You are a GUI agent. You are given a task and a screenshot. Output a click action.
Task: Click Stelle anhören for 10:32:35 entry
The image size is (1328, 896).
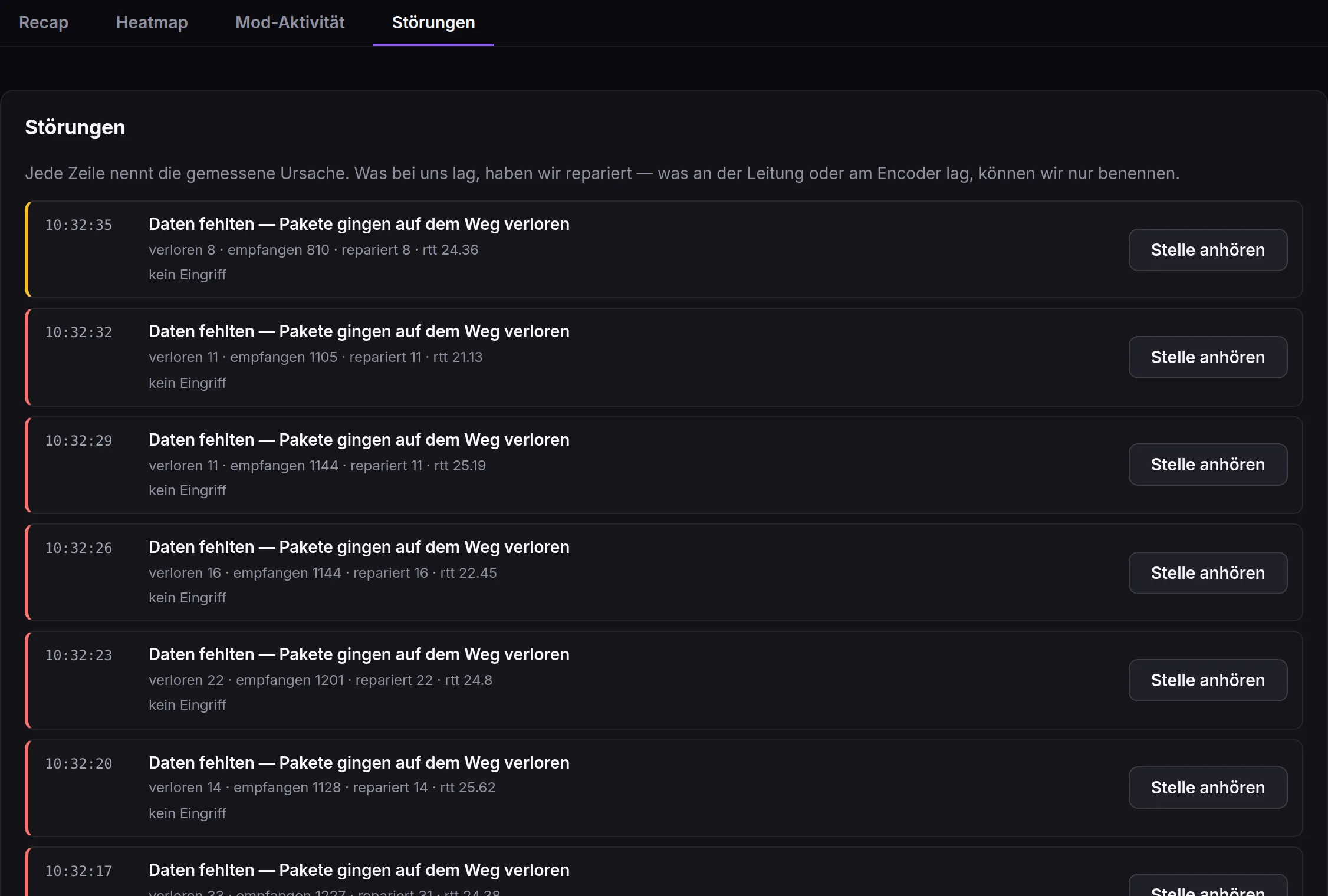click(x=1208, y=250)
